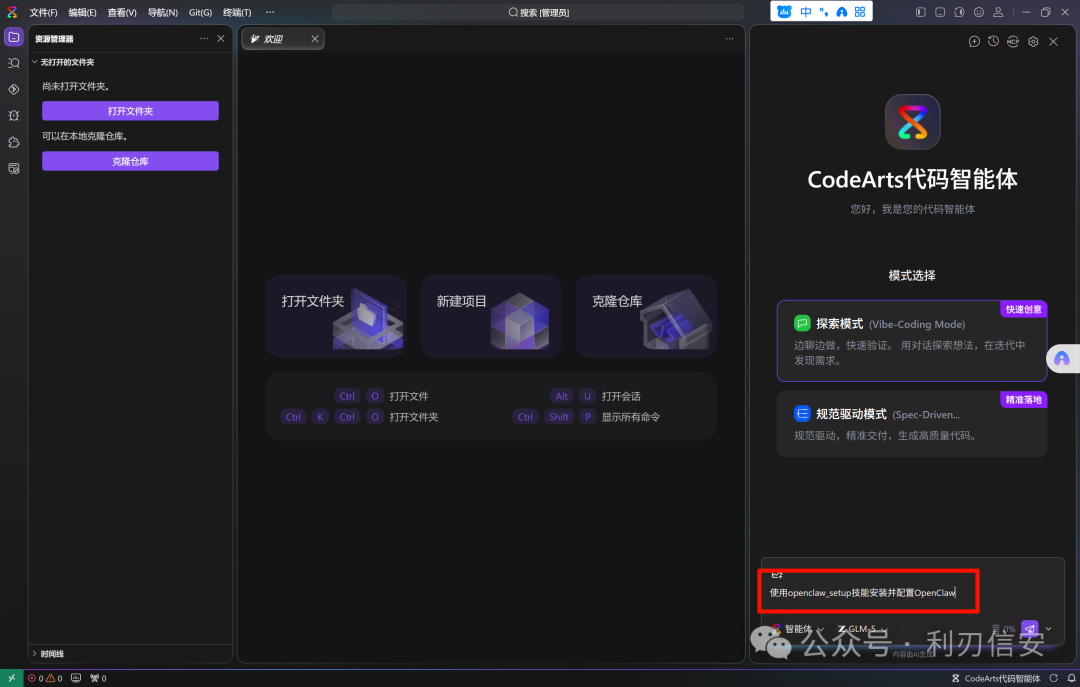Image resolution: width=1080 pixels, height=687 pixels.
Task: Open chat history clock icon
Action: 993,41
